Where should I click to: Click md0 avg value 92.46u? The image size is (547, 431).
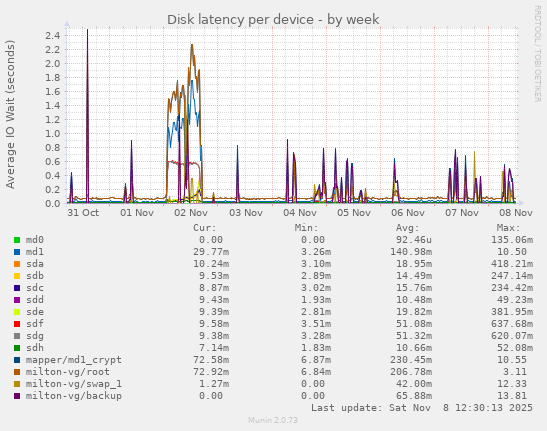[x=414, y=240]
